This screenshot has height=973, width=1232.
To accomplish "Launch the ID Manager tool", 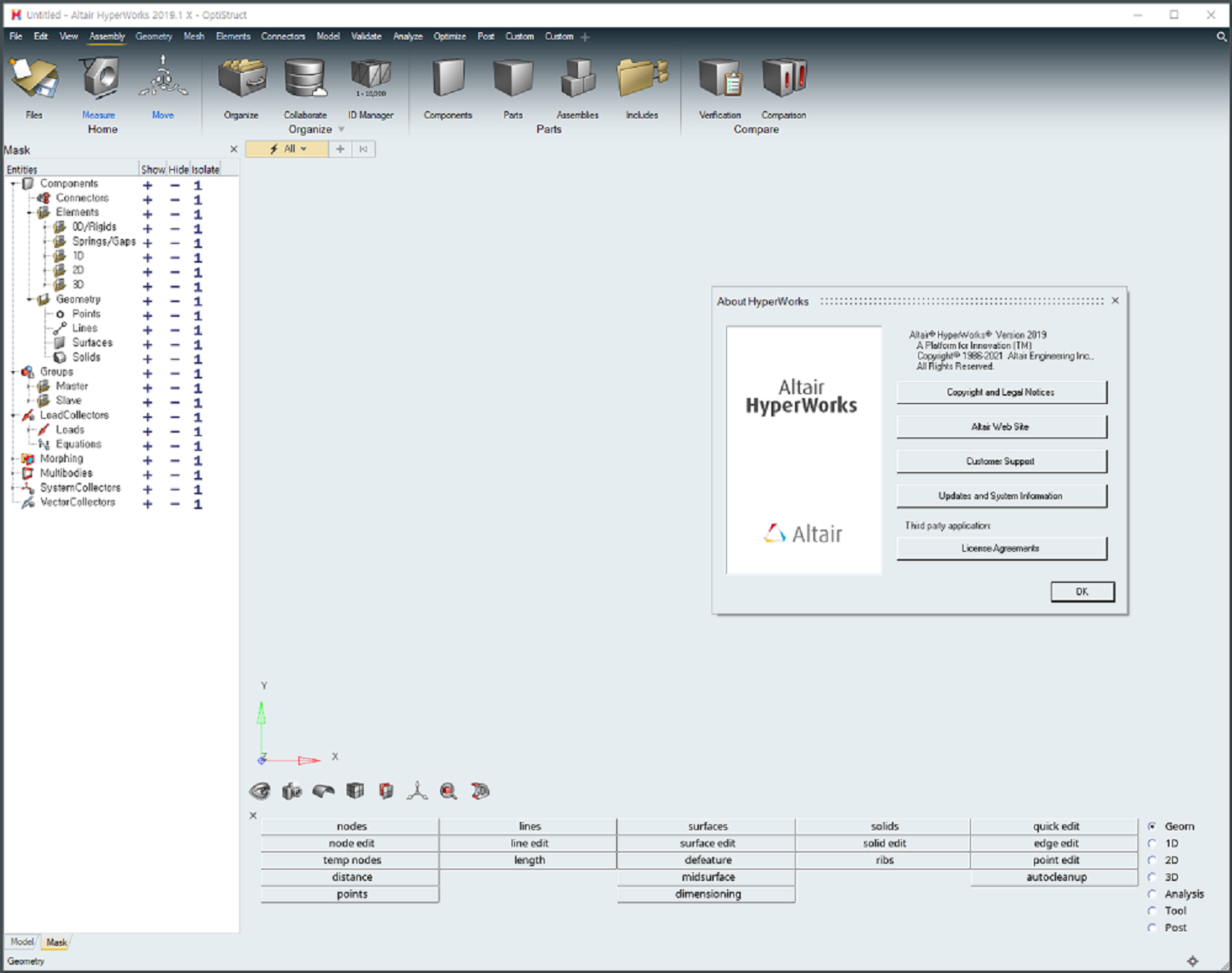I will point(370,88).
